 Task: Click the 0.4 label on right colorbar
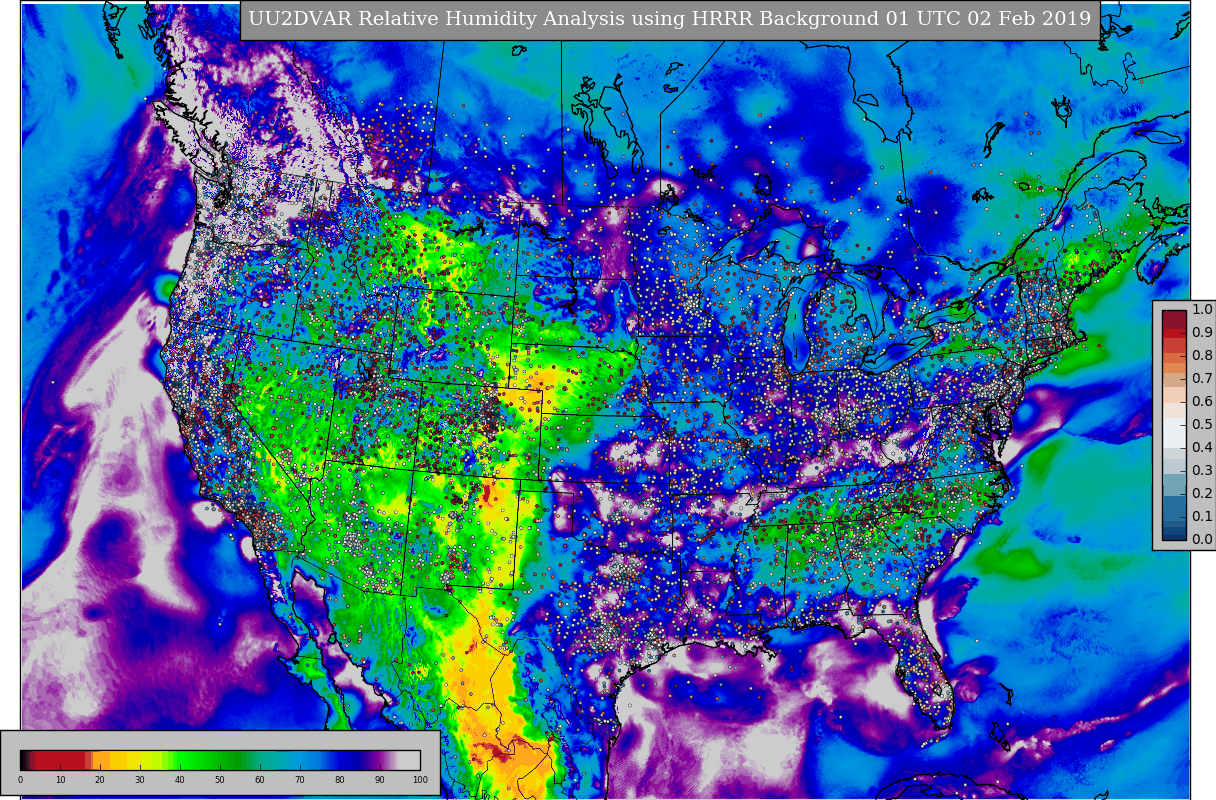(1202, 448)
